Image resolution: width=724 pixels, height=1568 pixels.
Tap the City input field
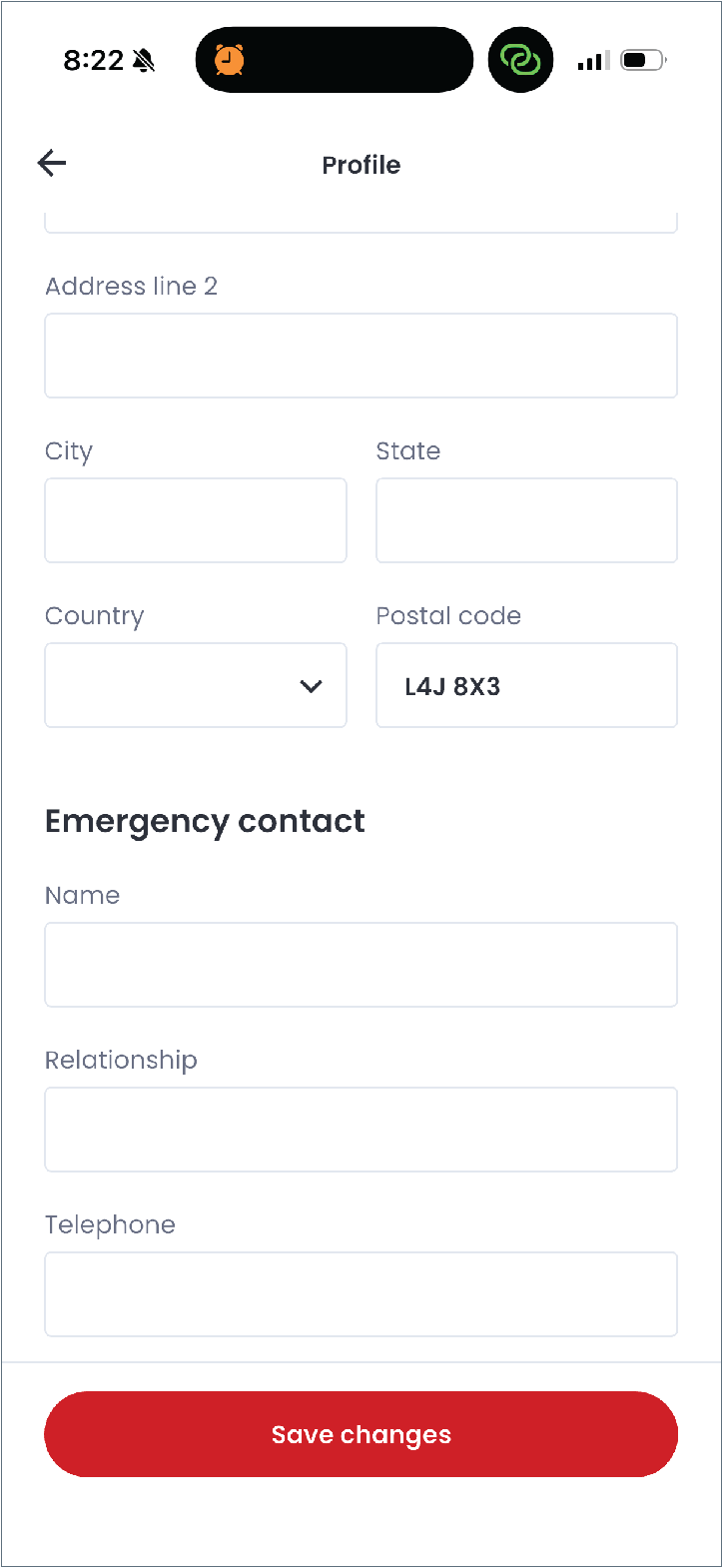[196, 520]
